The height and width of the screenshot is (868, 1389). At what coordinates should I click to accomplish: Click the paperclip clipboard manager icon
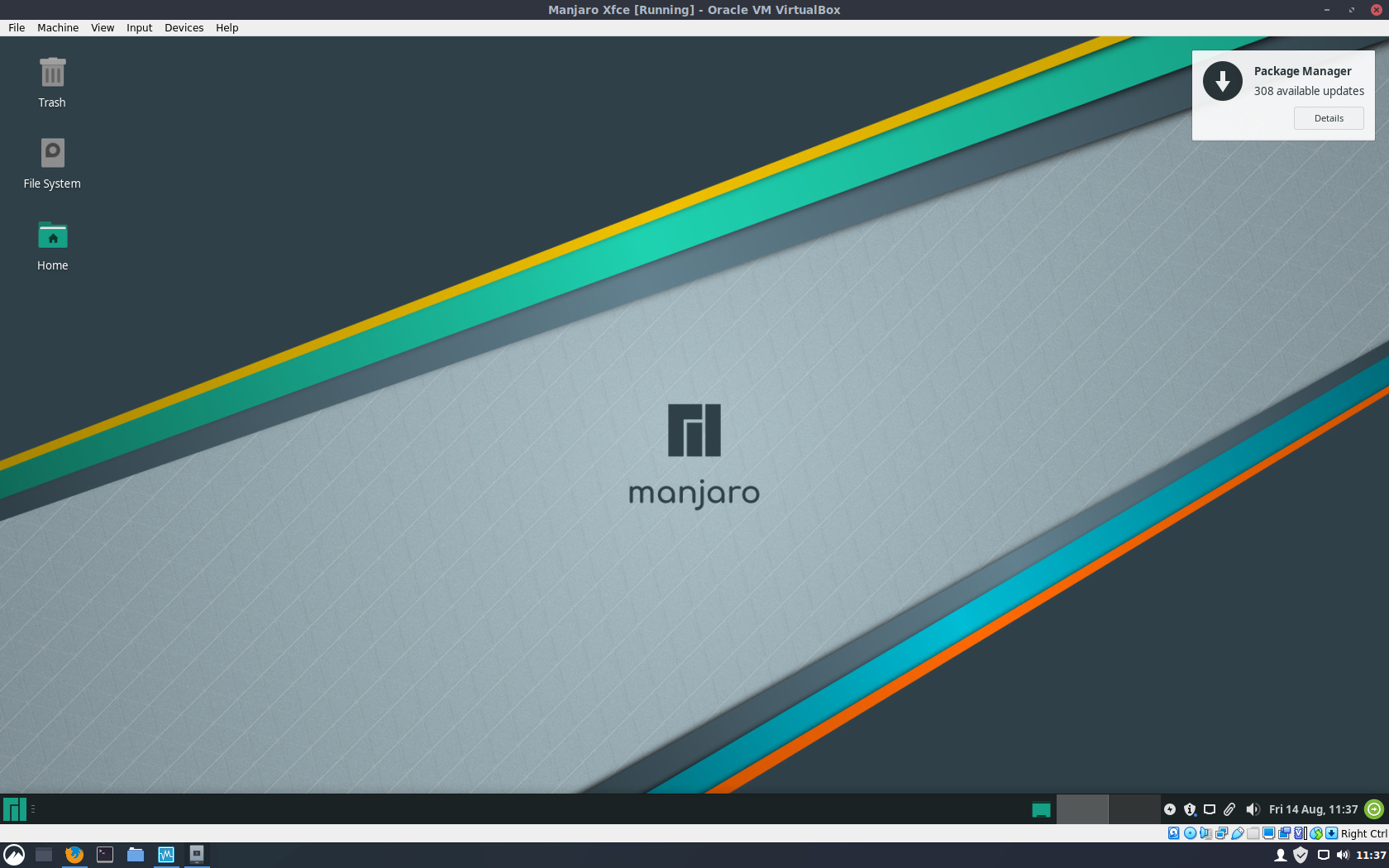[1229, 809]
